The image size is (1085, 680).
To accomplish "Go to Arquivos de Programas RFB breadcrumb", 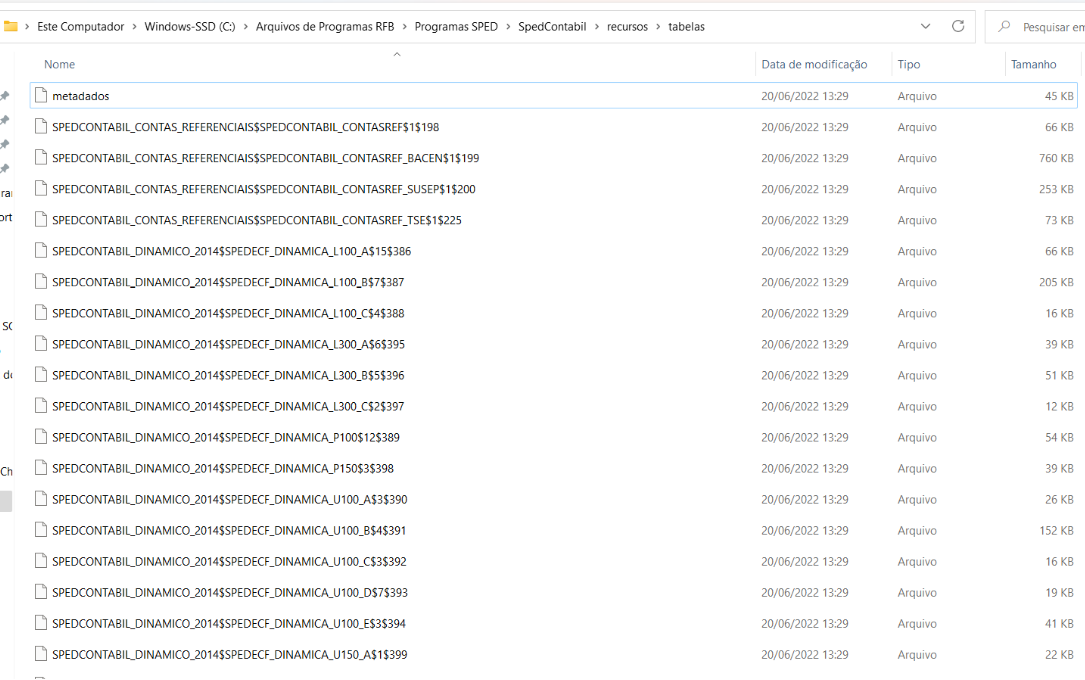I will (325, 26).
